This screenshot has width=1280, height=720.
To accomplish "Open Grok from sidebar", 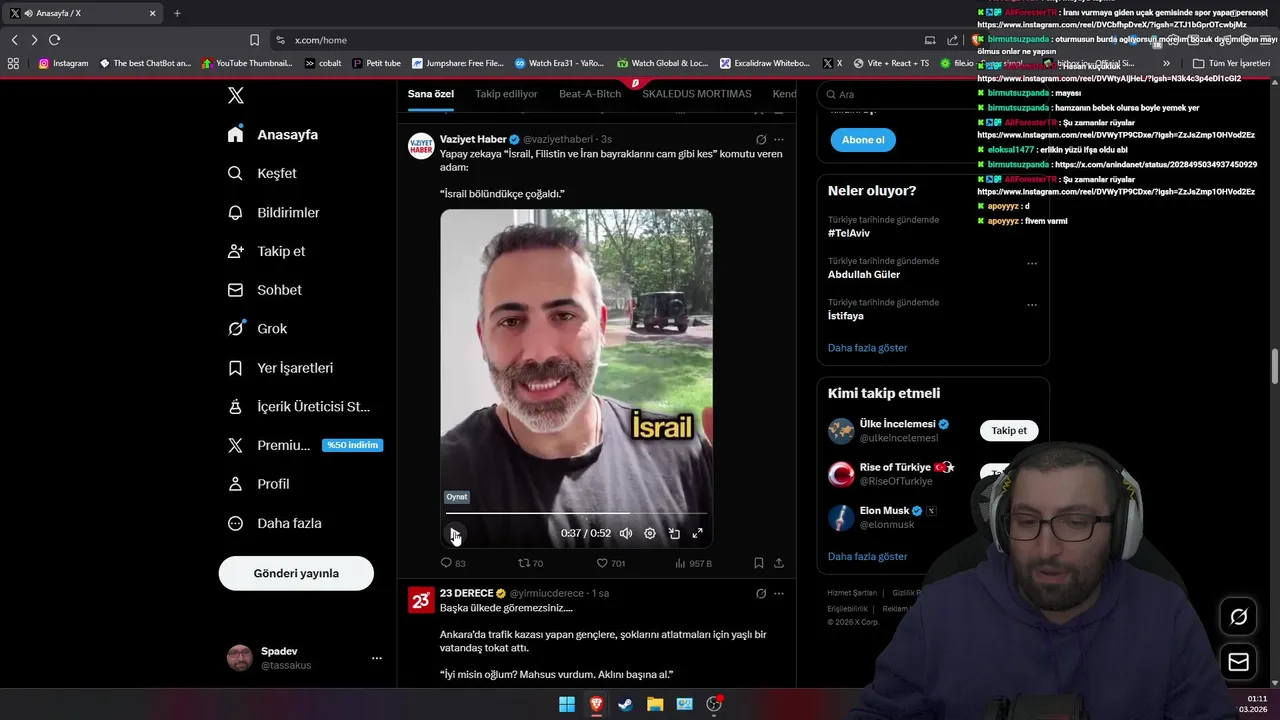I will (x=258, y=328).
